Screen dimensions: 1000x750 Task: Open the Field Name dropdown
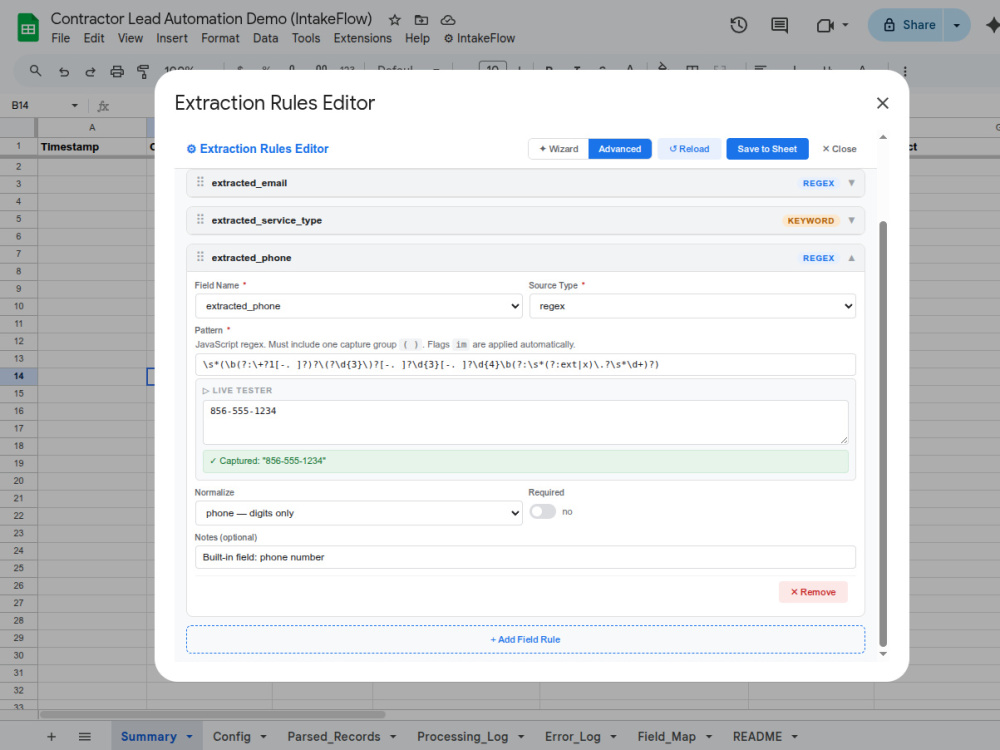pos(358,306)
